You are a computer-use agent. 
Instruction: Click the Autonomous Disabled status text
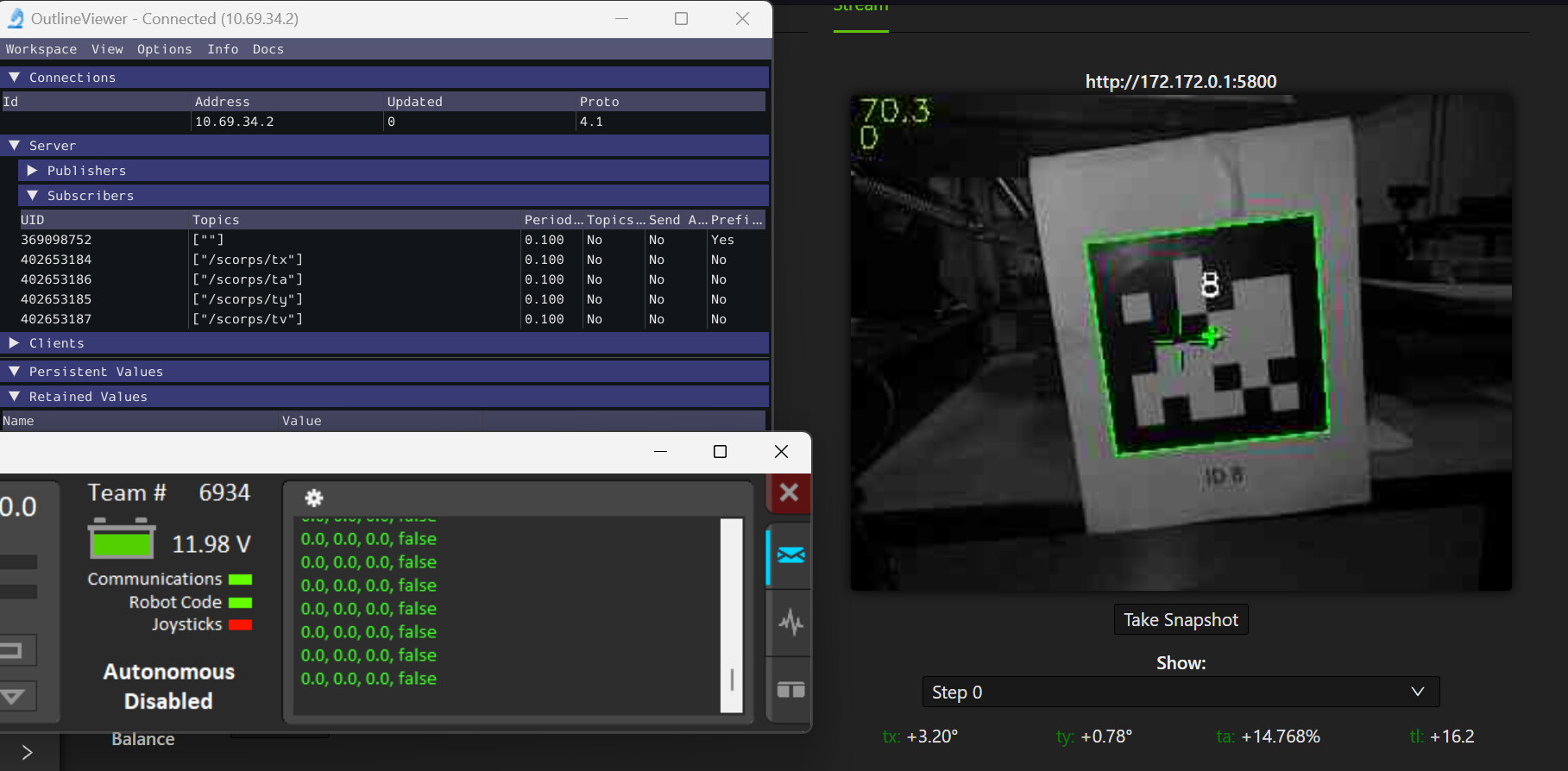pos(169,686)
